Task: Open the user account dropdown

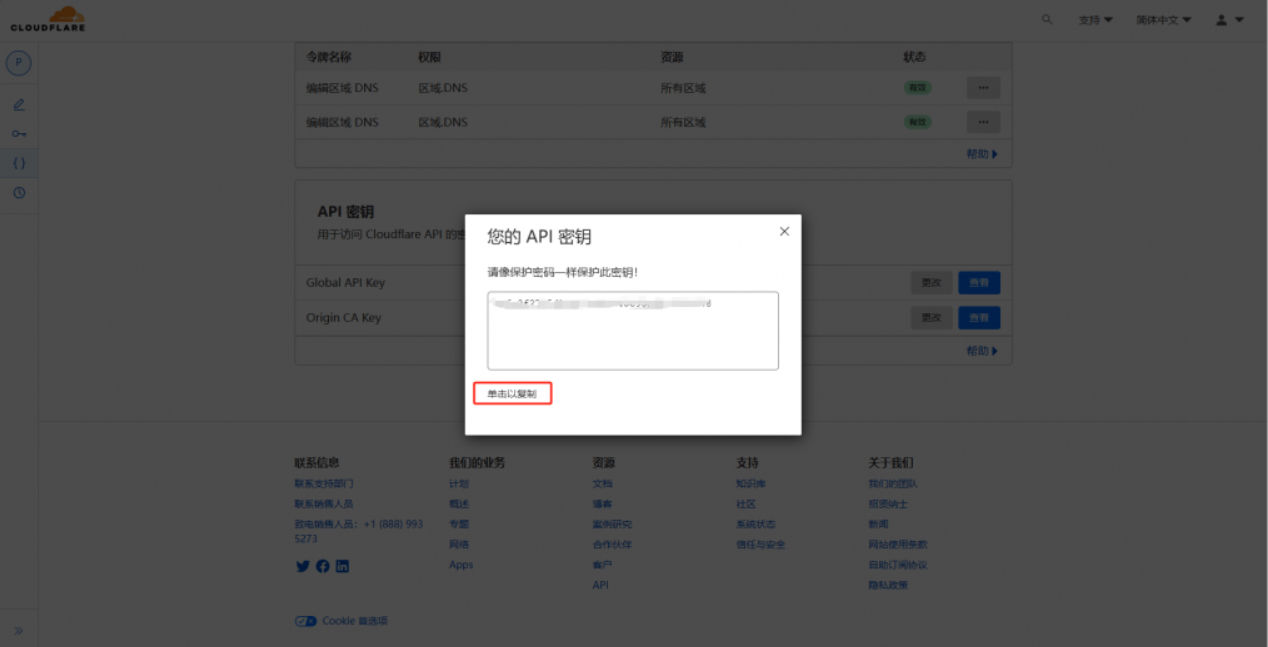Action: [1229, 20]
